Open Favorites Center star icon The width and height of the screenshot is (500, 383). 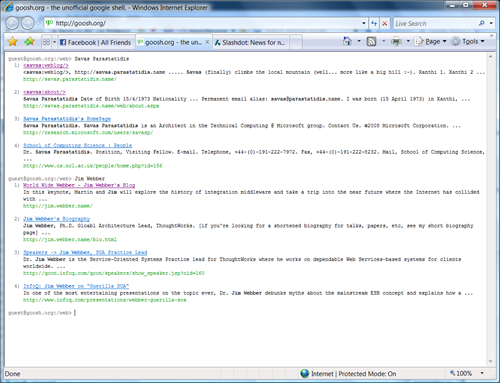[x=13, y=42]
